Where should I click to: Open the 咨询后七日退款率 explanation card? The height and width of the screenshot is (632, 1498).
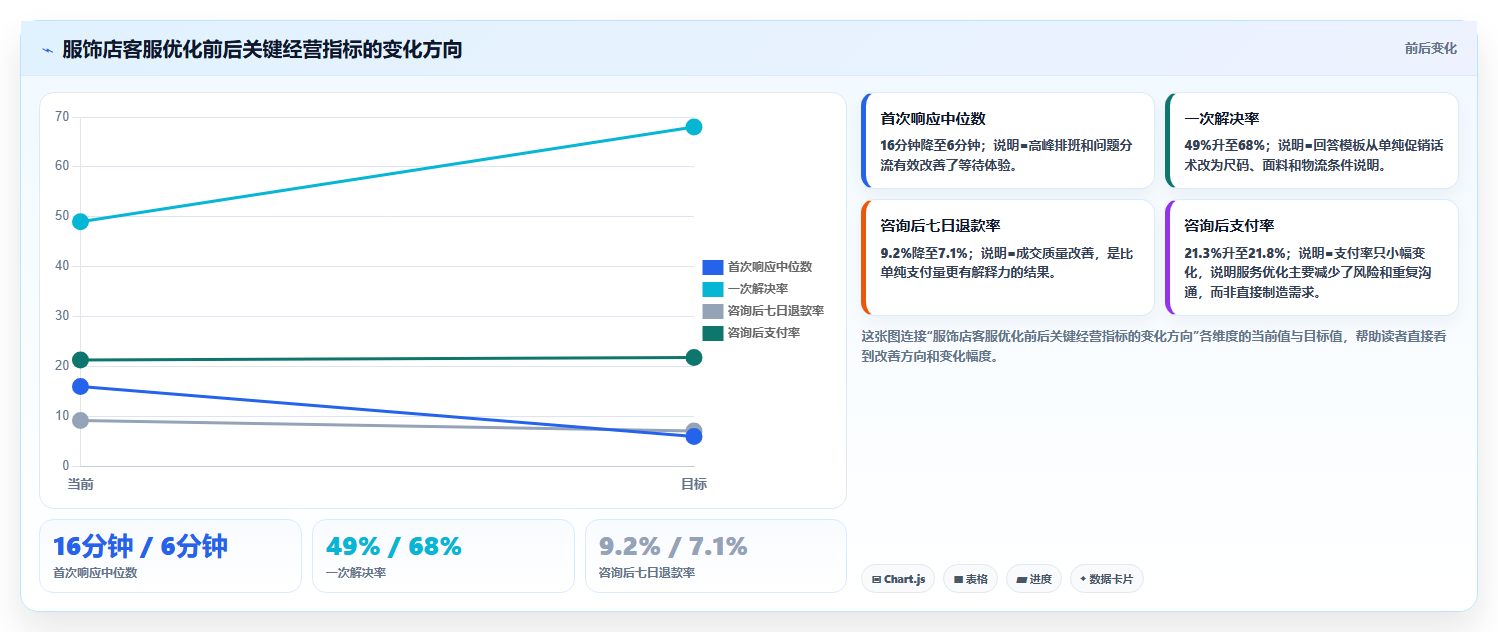pyautogui.click(x=1008, y=258)
